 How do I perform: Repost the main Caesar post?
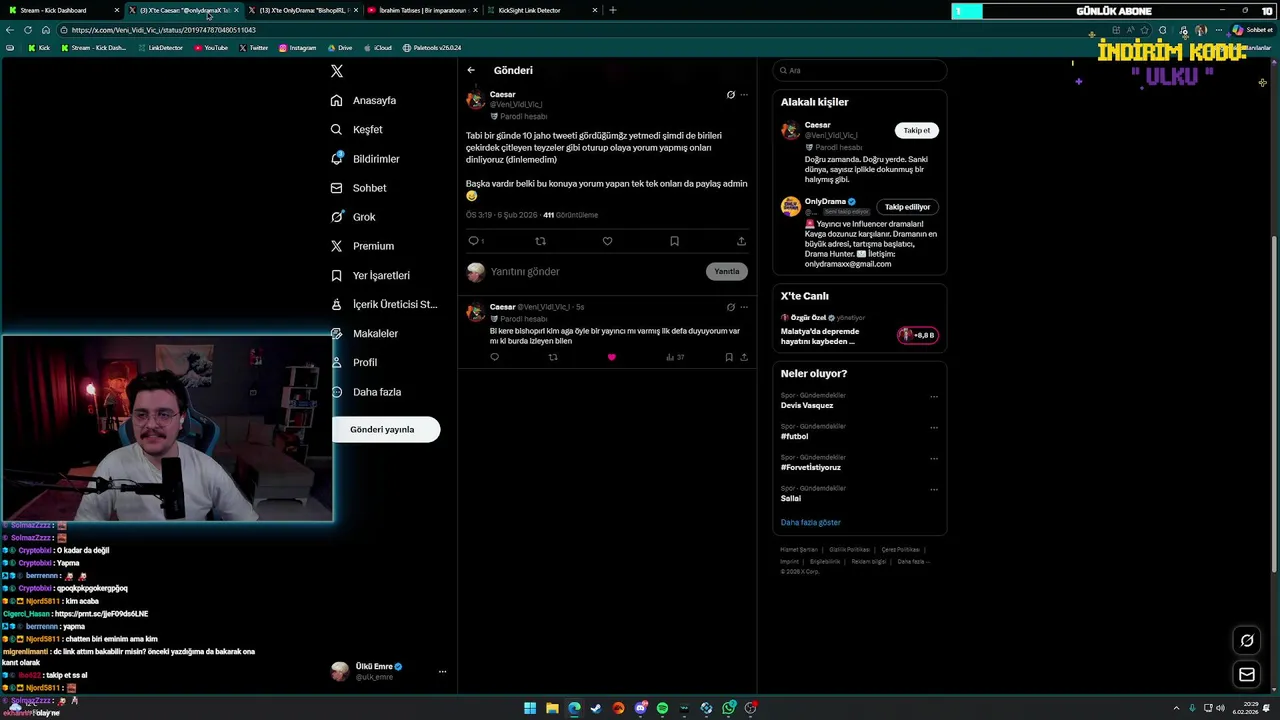(x=541, y=241)
